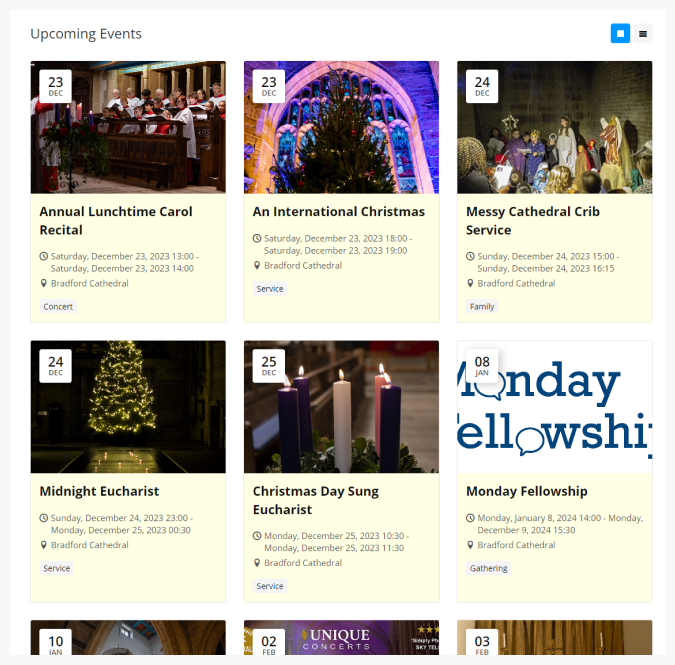Switch to grid view layout

pyautogui.click(x=620, y=34)
